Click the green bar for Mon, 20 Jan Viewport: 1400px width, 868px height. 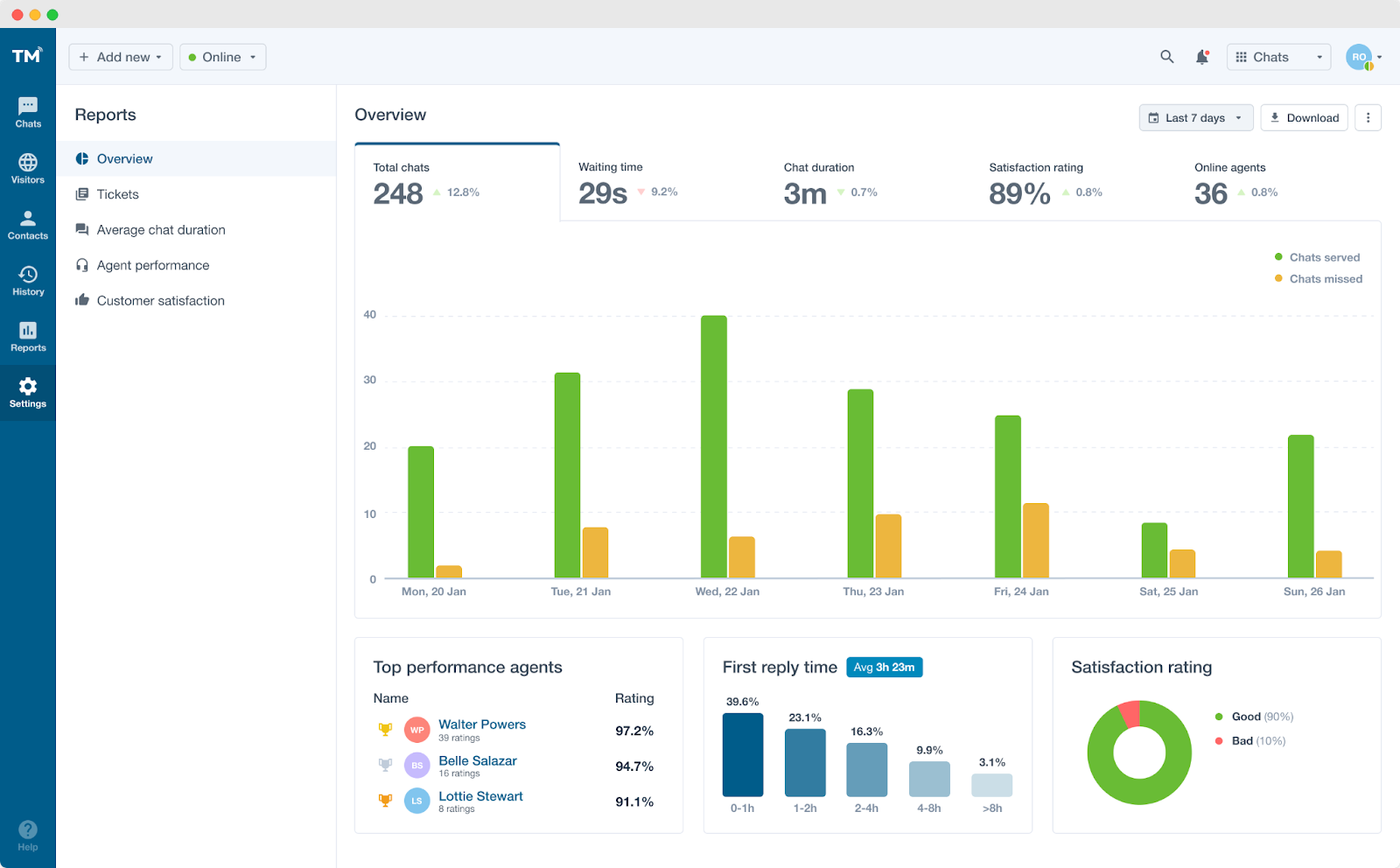tap(421, 512)
